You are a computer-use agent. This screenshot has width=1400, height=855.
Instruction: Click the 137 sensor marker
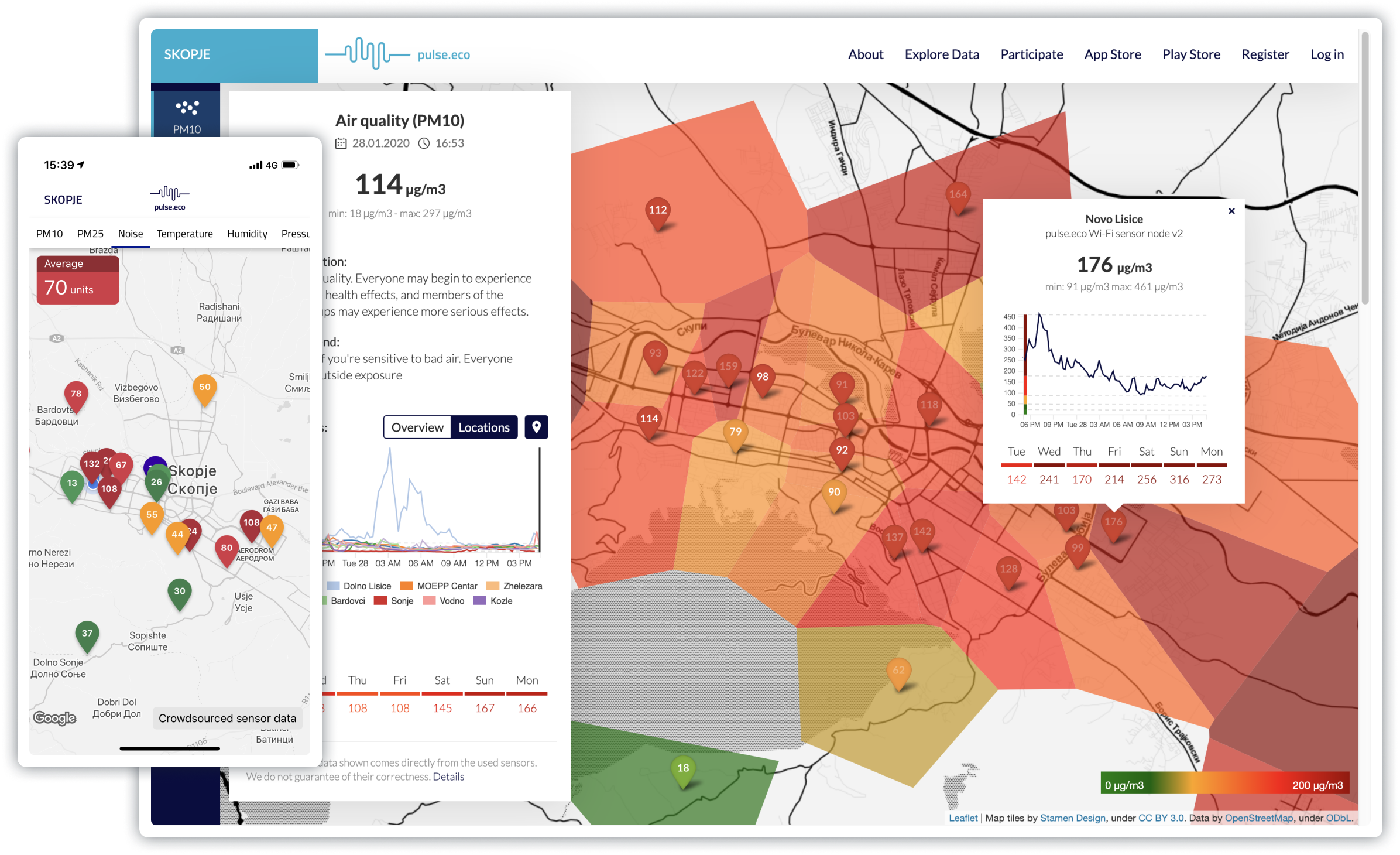894,541
